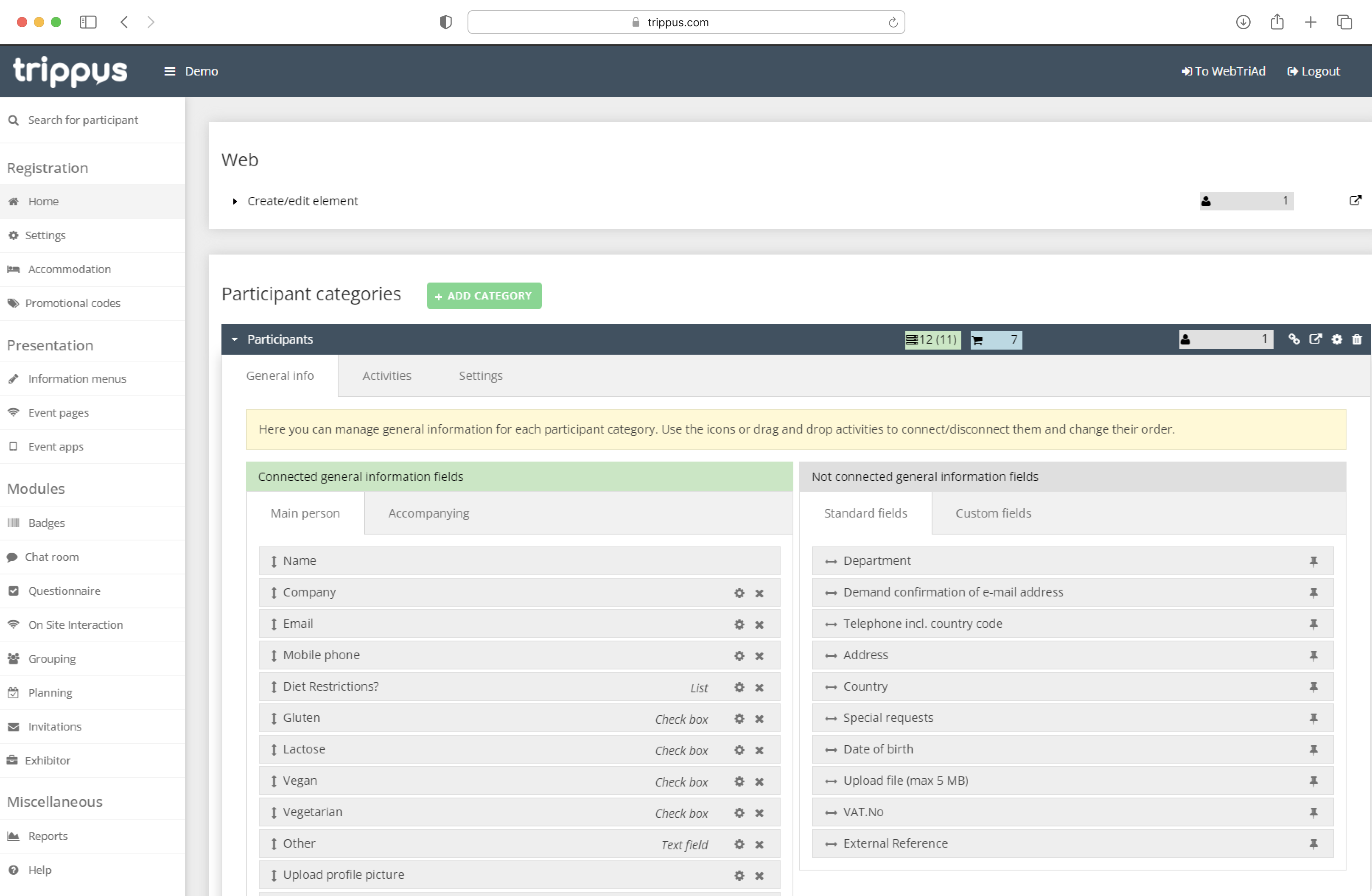Remove the Lactose field
The height and width of the screenshot is (896, 1372).
click(759, 750)
